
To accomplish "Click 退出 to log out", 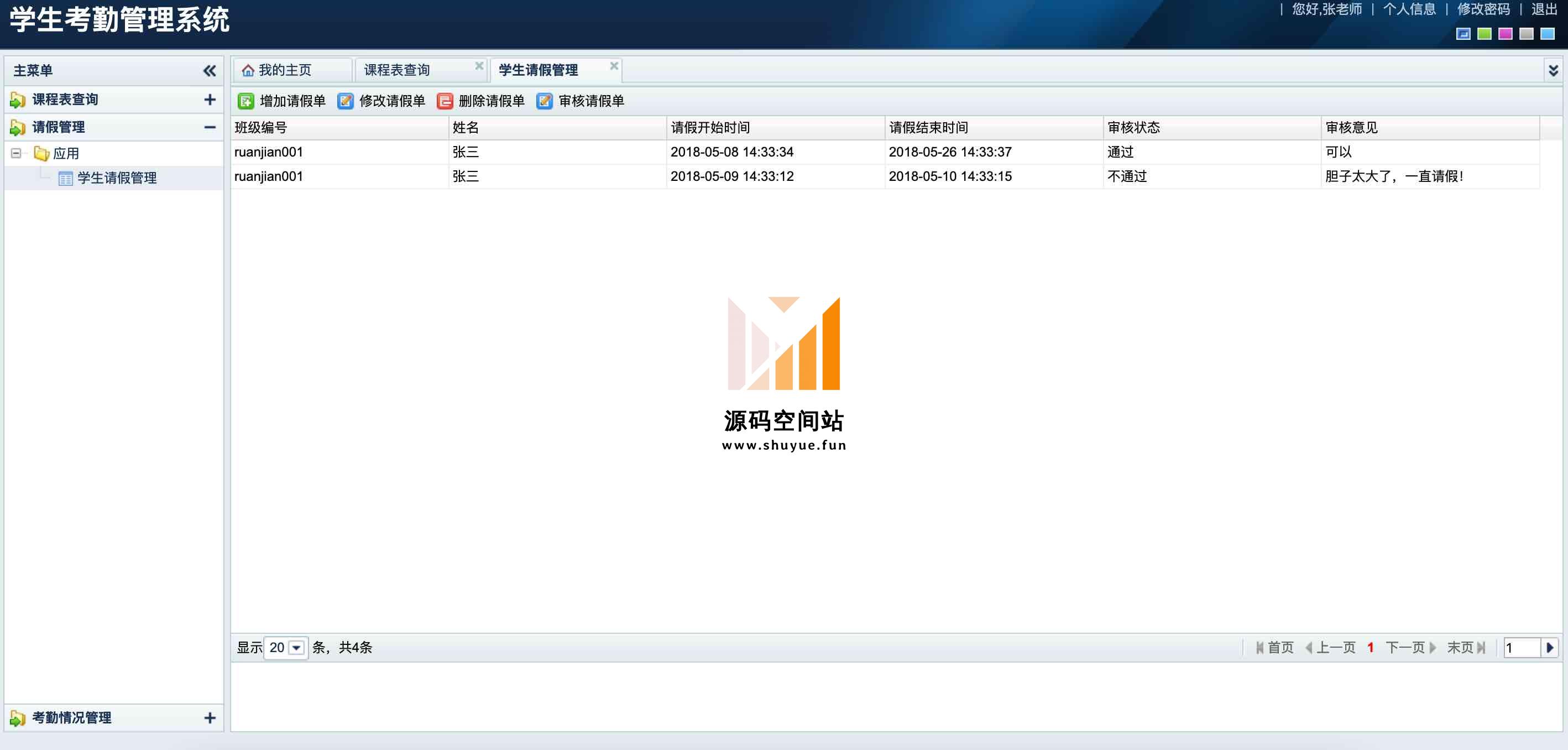I will (1544, 9).
